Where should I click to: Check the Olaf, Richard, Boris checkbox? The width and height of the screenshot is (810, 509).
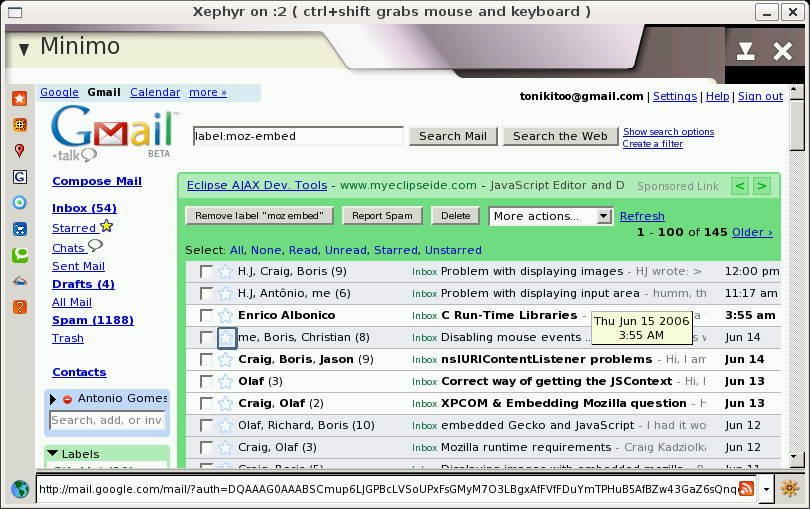pyautogui.click(x=206, y=425)
